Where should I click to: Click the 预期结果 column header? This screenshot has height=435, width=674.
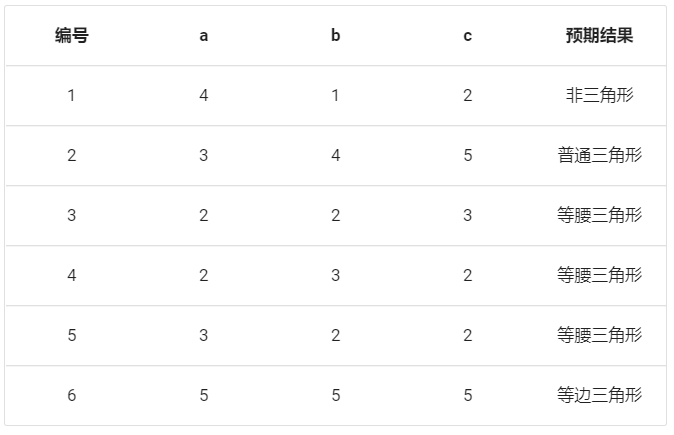pos(599,36)
